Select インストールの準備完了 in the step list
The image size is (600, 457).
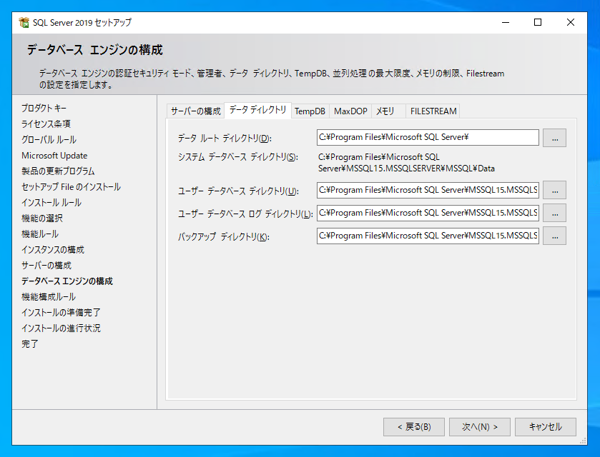point(60,312)
